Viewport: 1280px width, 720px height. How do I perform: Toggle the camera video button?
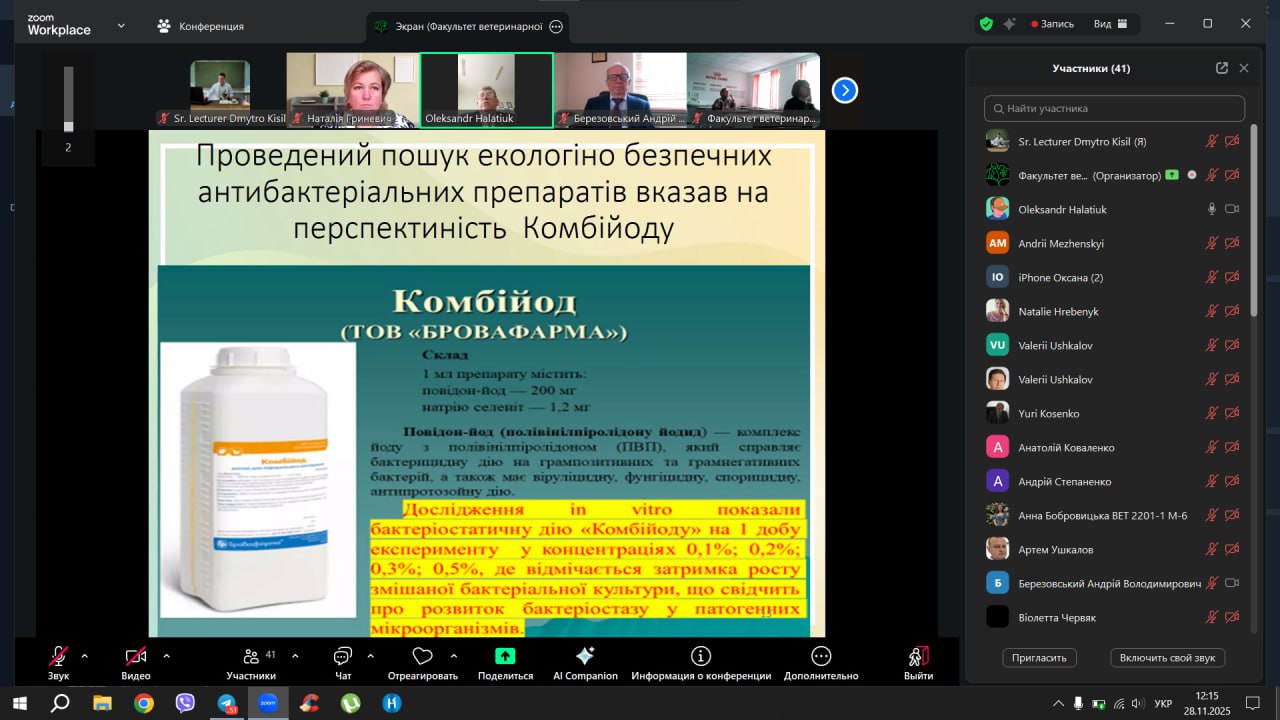click(136, 656)
